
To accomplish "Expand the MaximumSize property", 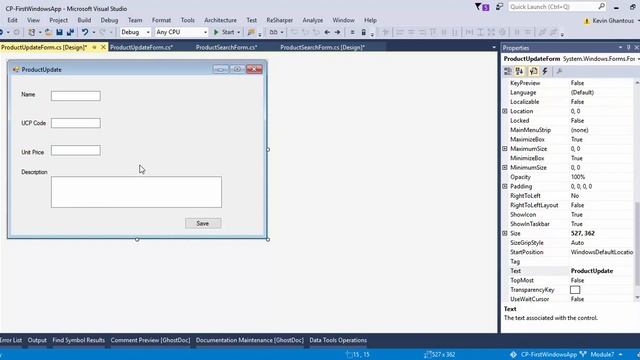I will pyautogui.click(x=505, y=149).
